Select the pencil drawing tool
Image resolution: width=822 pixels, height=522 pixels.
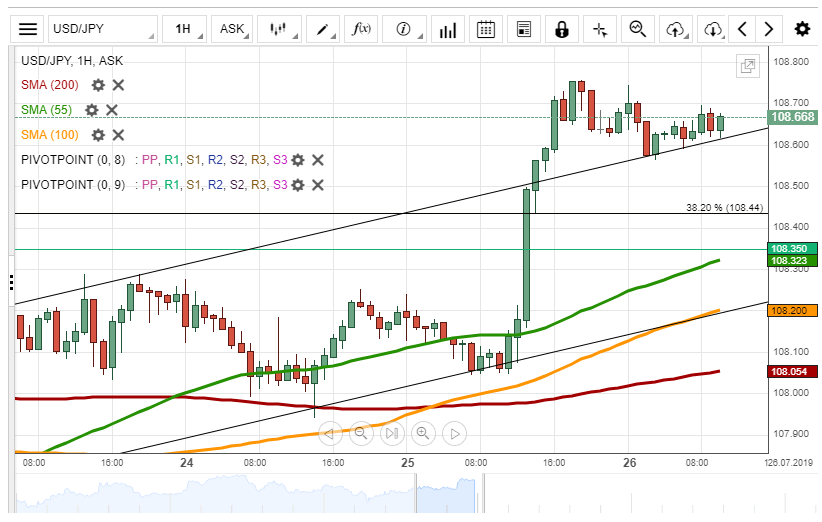tap(322, 29)
